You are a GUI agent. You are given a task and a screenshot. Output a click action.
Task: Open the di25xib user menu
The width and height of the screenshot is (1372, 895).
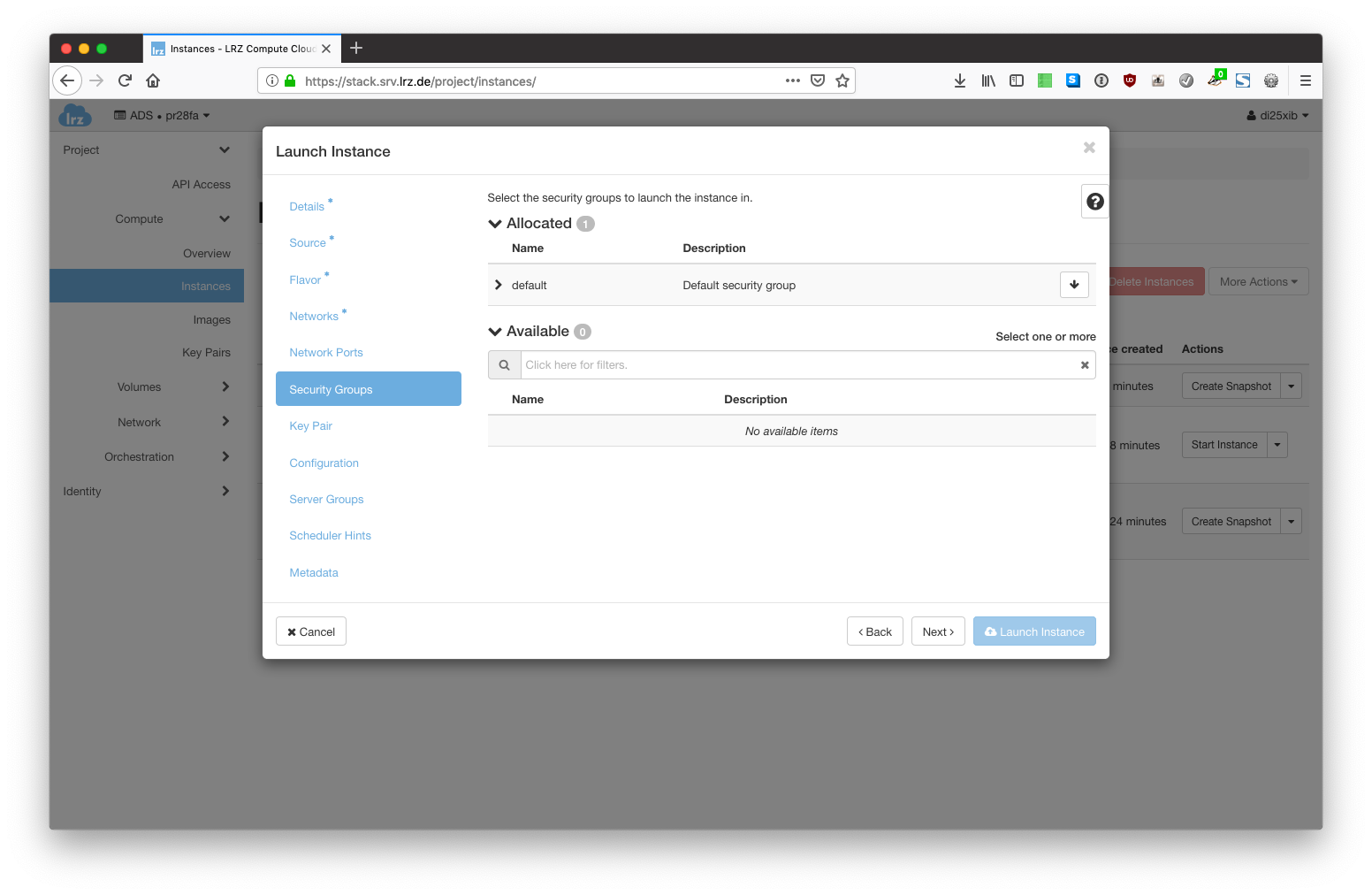(x=1277, y=116)
